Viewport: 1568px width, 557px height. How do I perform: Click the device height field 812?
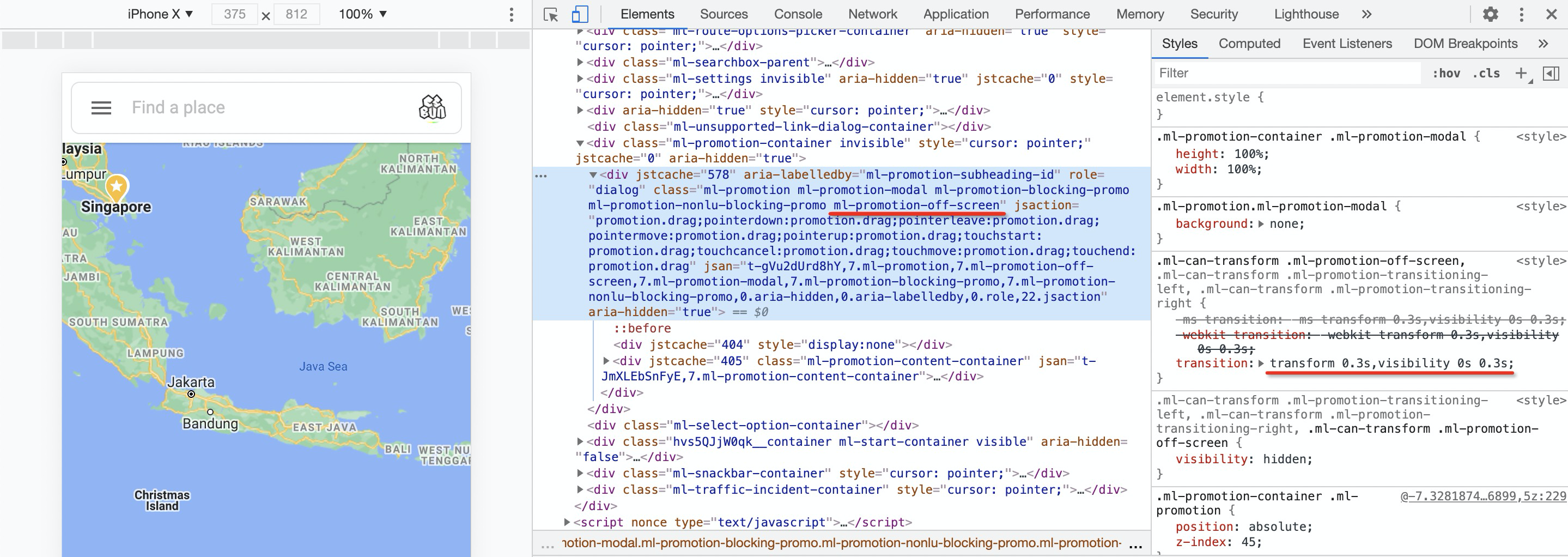point(296,14)
